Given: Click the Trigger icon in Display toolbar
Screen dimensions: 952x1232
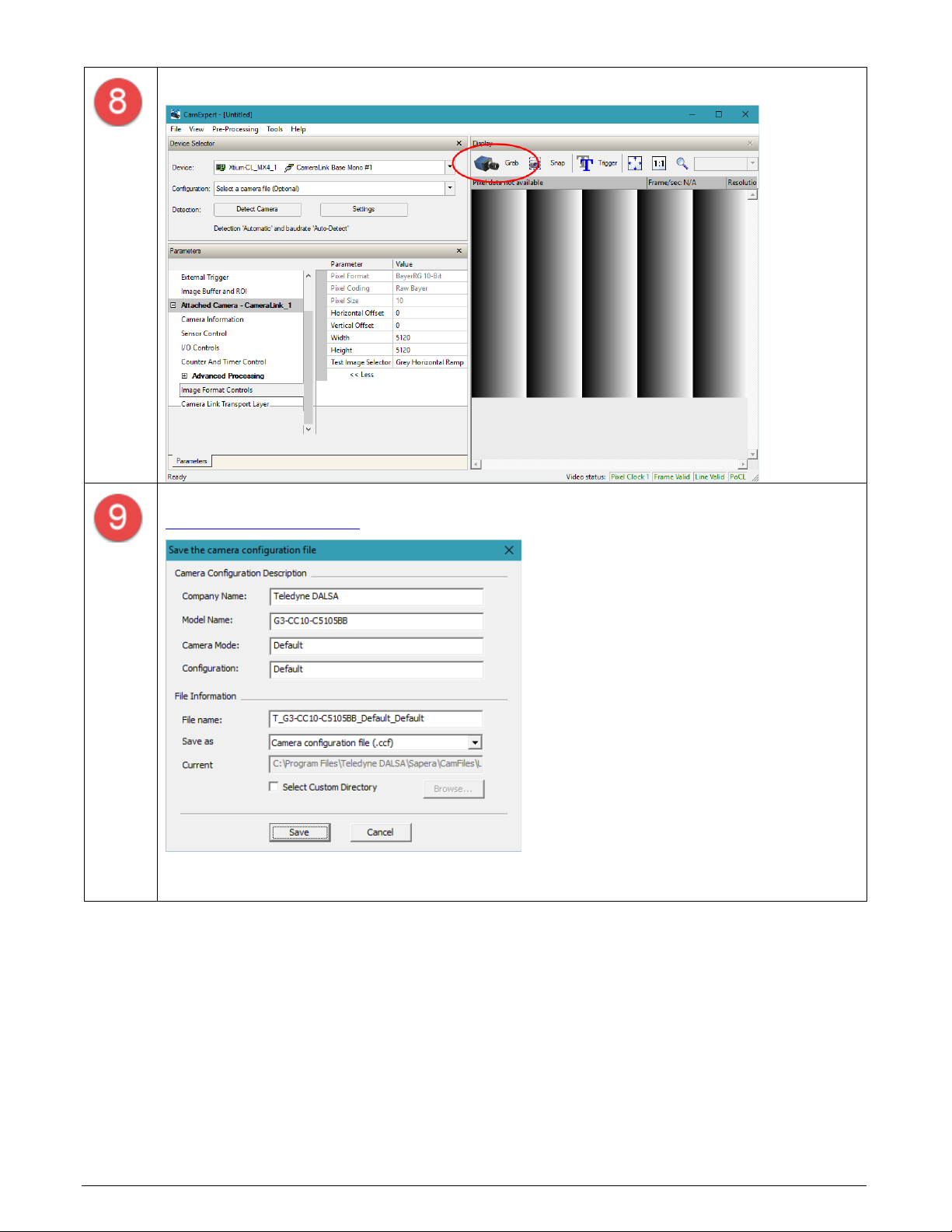Looking at the screenshot, I should click(x=585, y=163).
